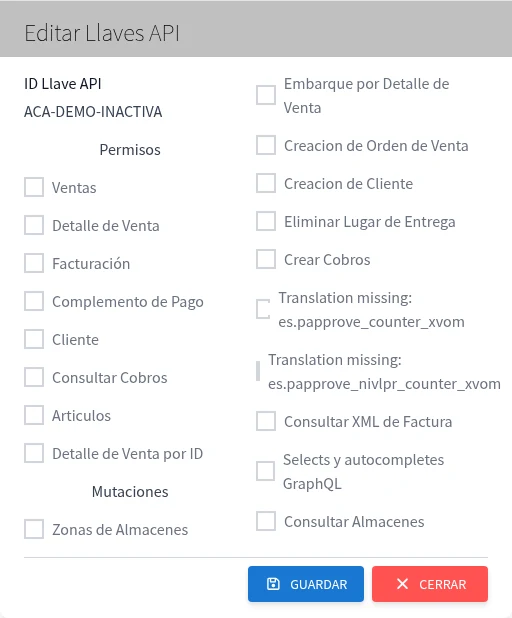This screenshot has height=618, width=512.
Task: Enable the Consultar Almacenes checkbox
Action: 266,521
